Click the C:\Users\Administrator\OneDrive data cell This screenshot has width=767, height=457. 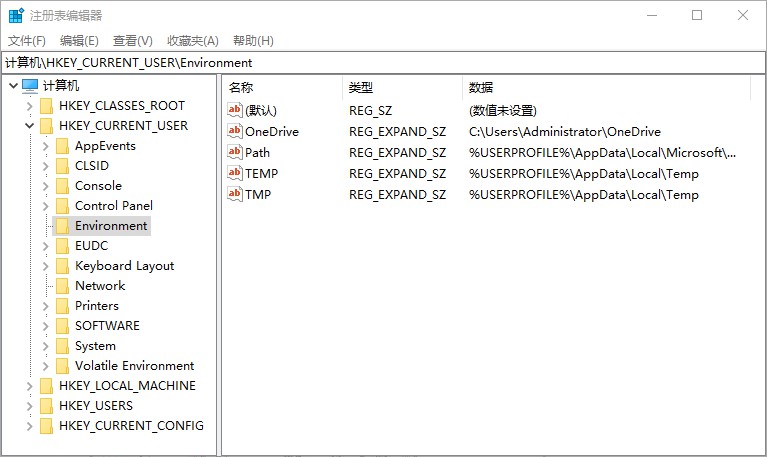click(x=565, y=132)
